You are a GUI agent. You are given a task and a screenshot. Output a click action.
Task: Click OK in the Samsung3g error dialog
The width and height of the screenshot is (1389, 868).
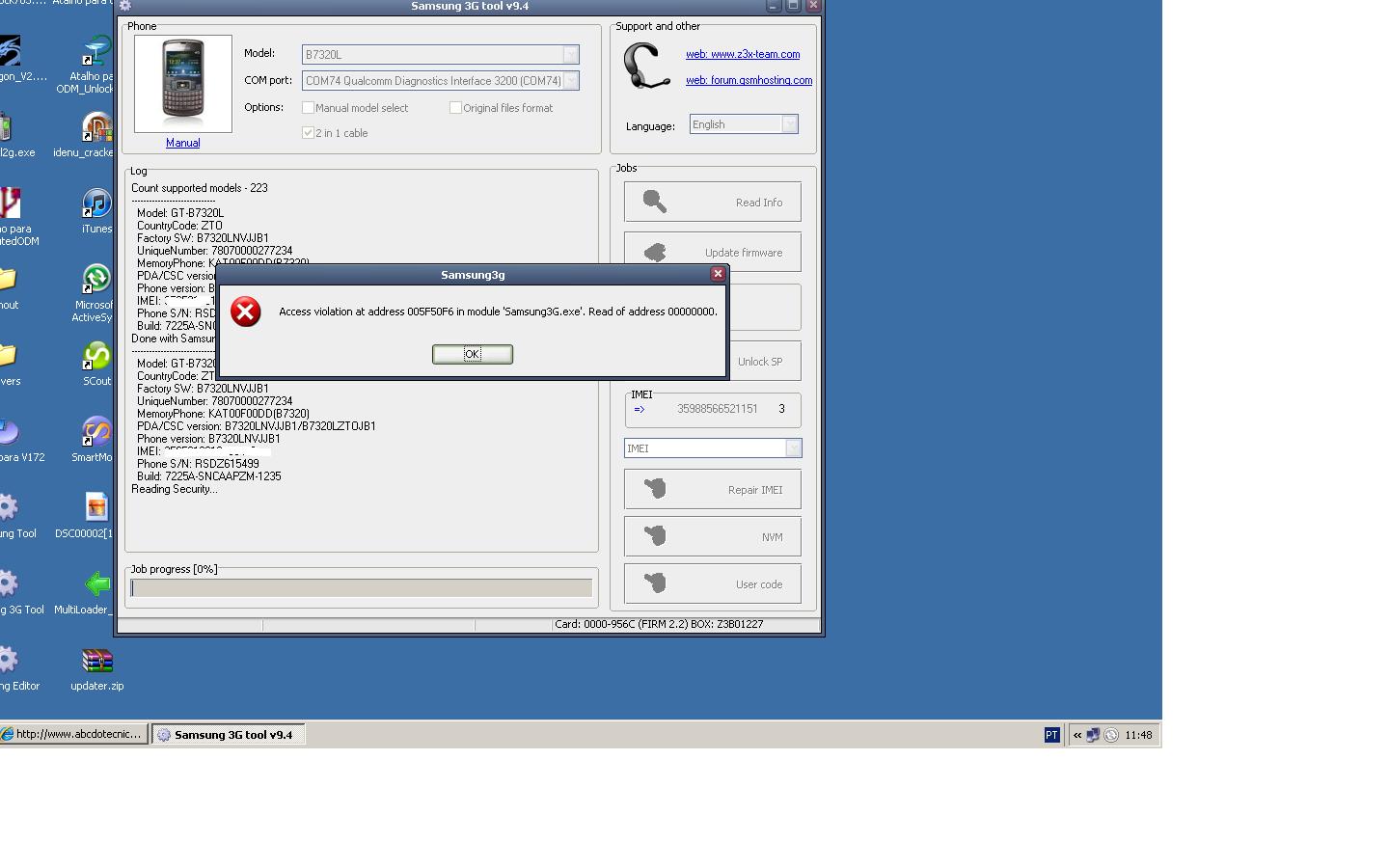[473, 354]
